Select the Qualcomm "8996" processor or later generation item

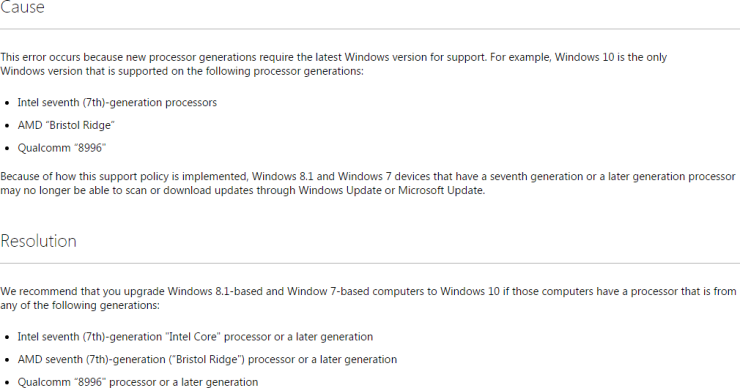click(x=138, y=382)
